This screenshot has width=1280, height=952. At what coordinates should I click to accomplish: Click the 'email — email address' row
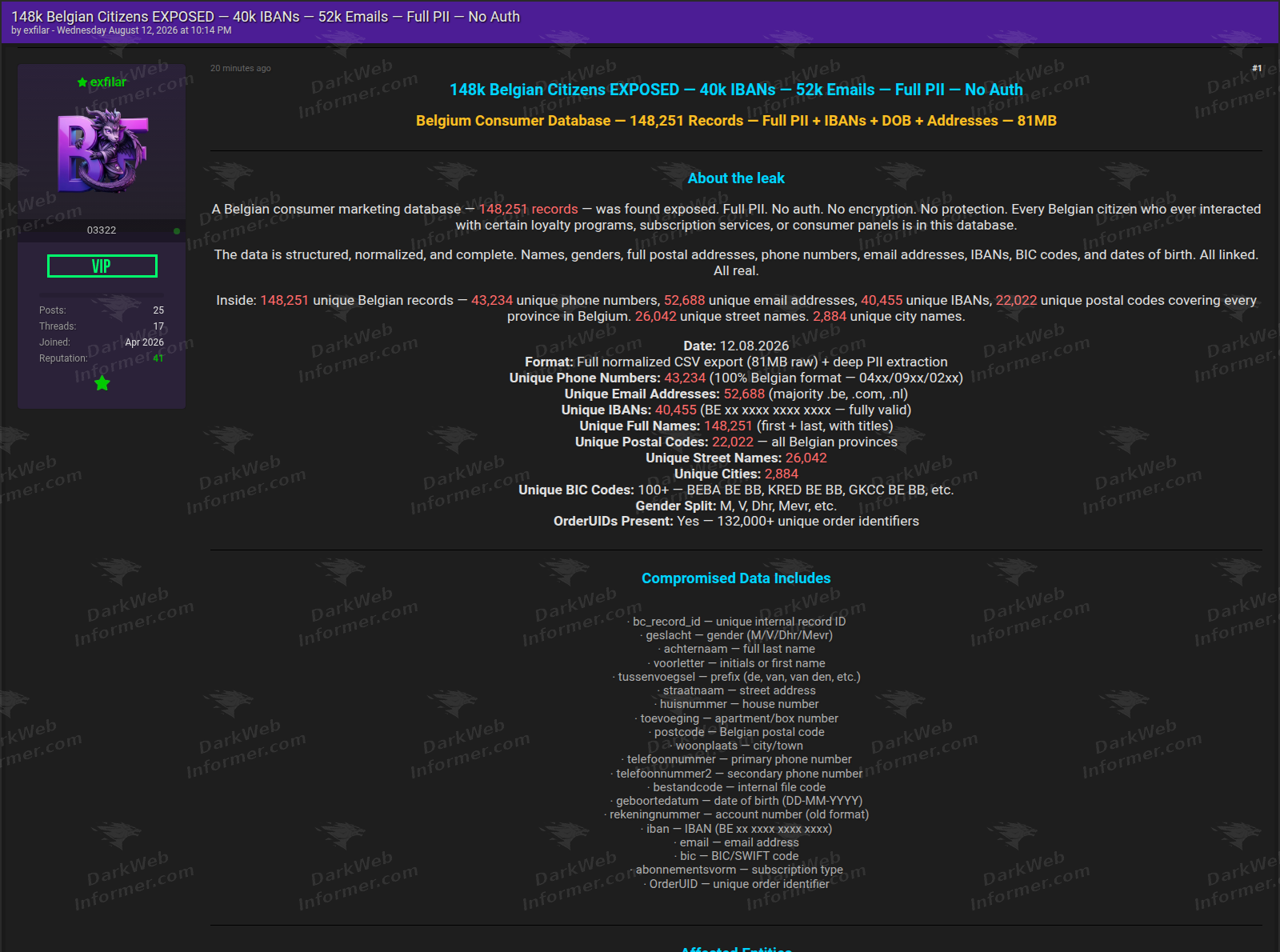coord(736,842)
